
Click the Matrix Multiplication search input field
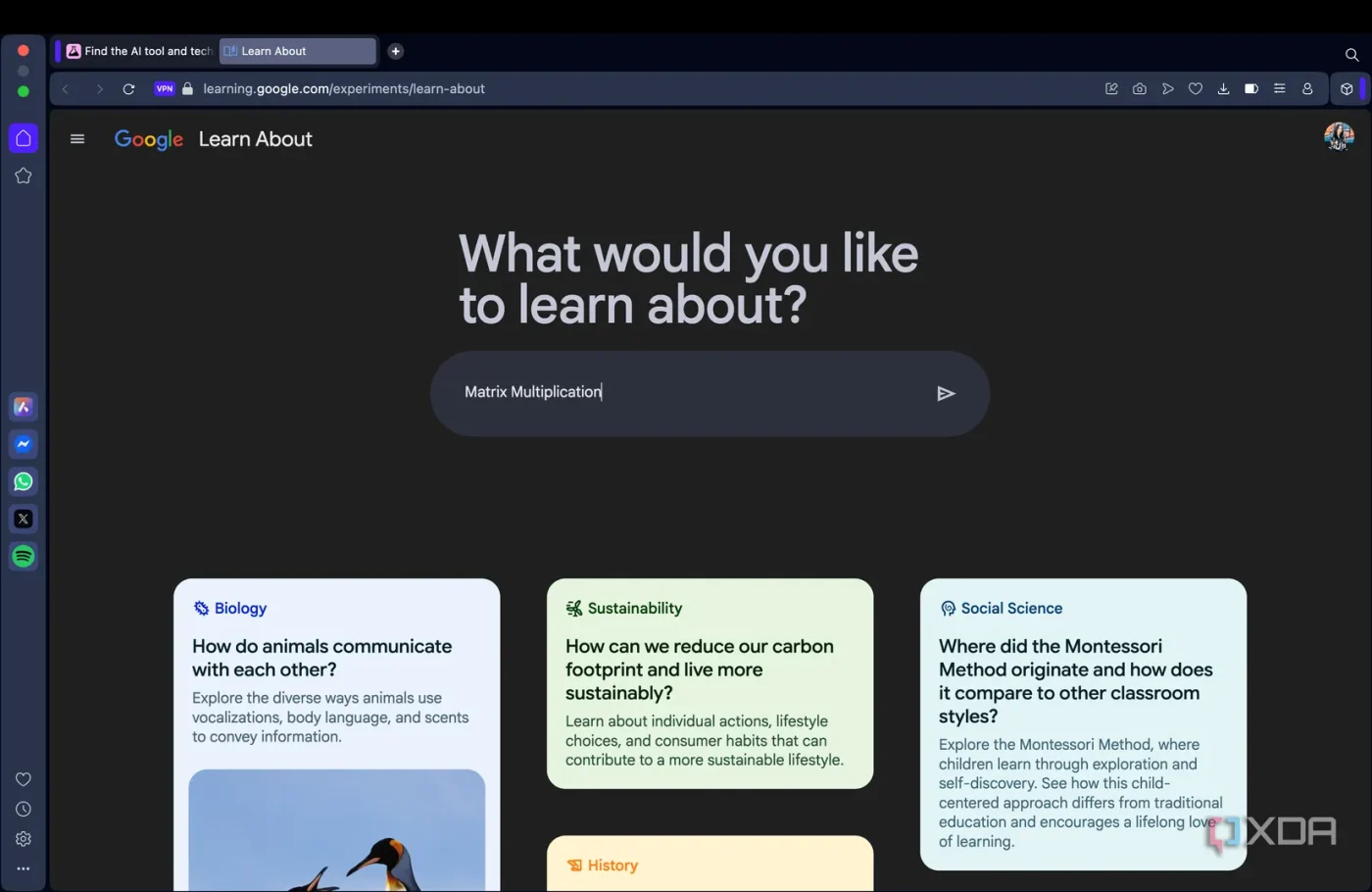pos(686,392)
